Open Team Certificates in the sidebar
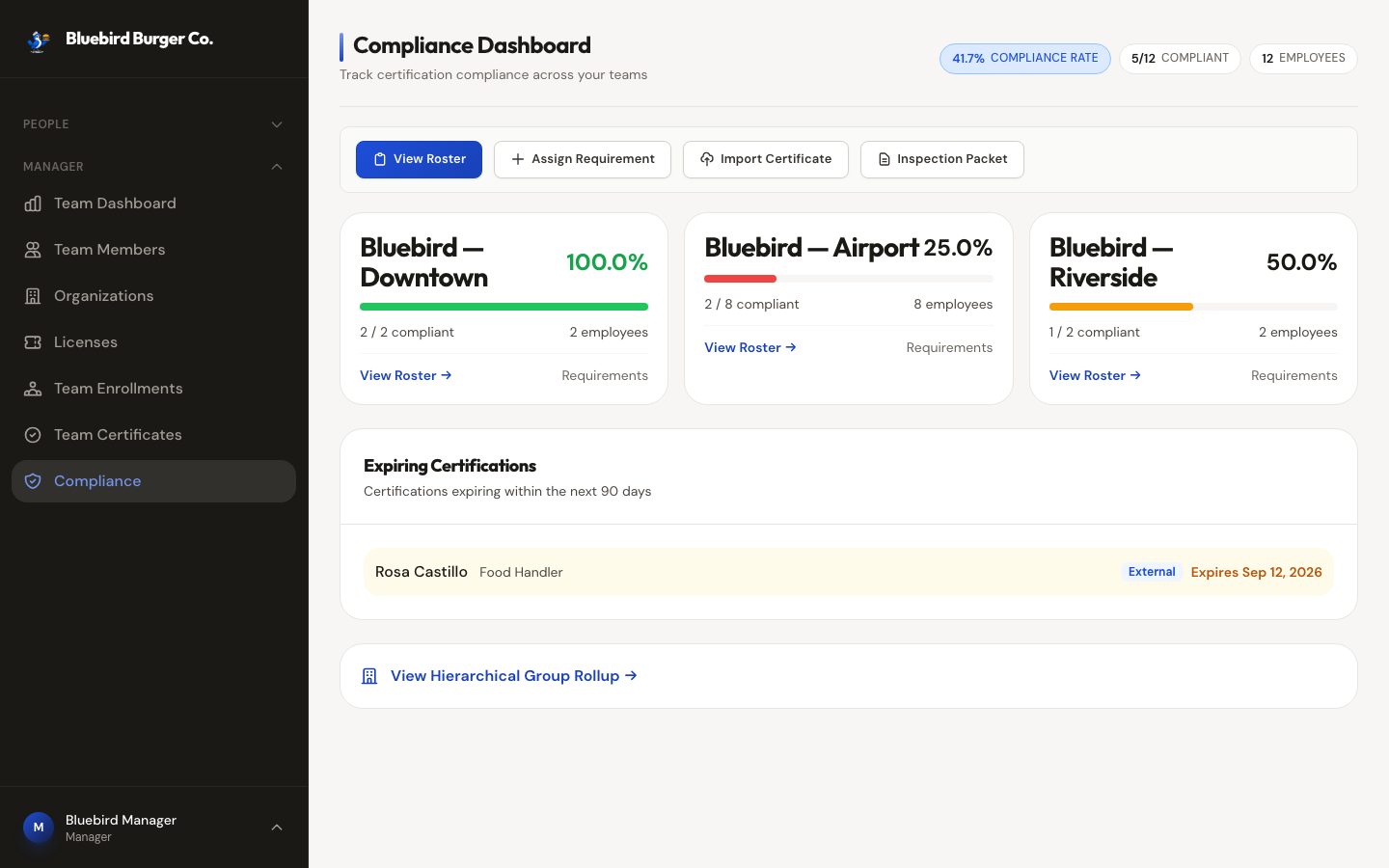 [x=153, y=435]
